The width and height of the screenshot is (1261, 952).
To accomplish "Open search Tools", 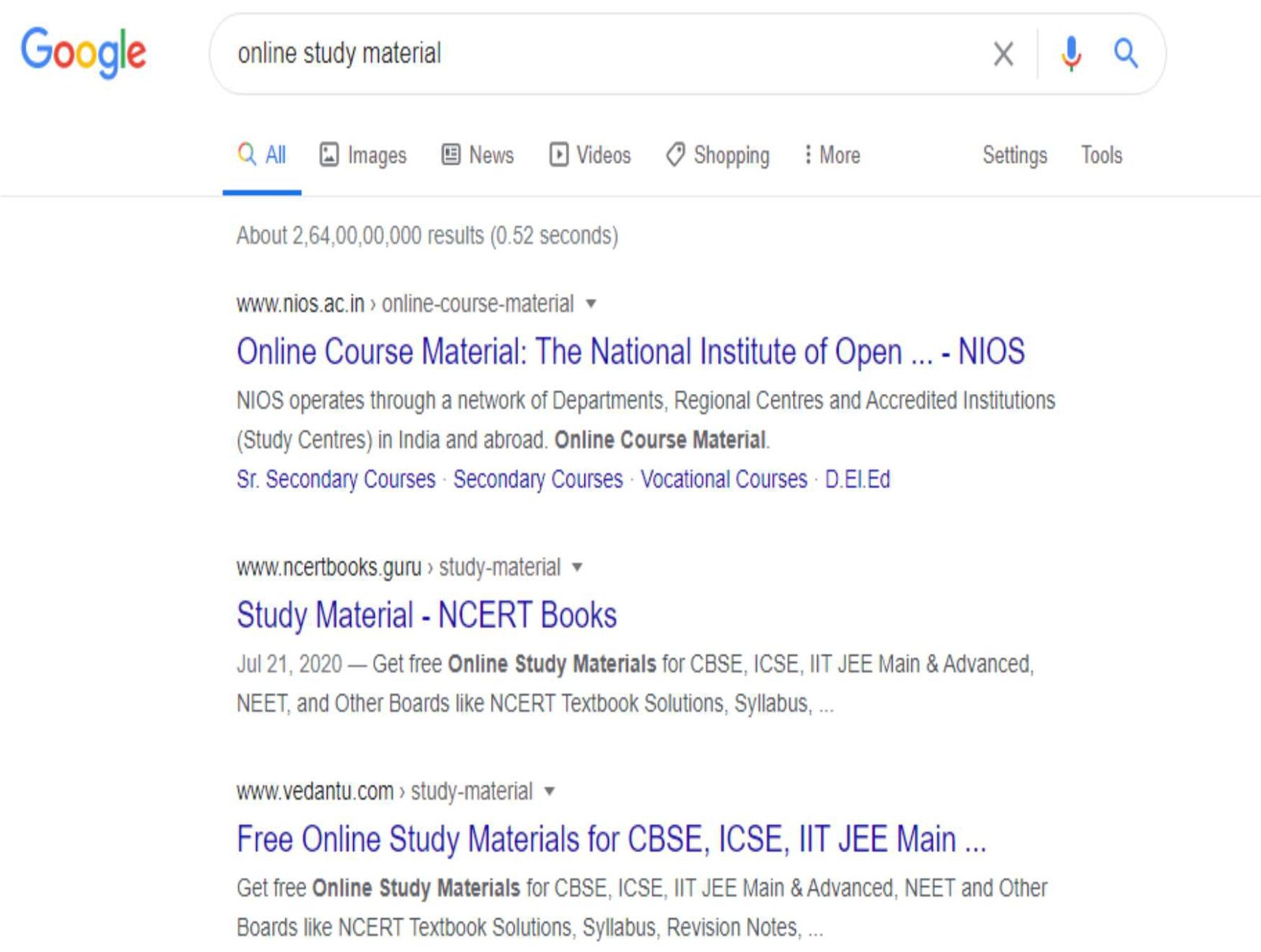I will click(x=1102, y=154).
